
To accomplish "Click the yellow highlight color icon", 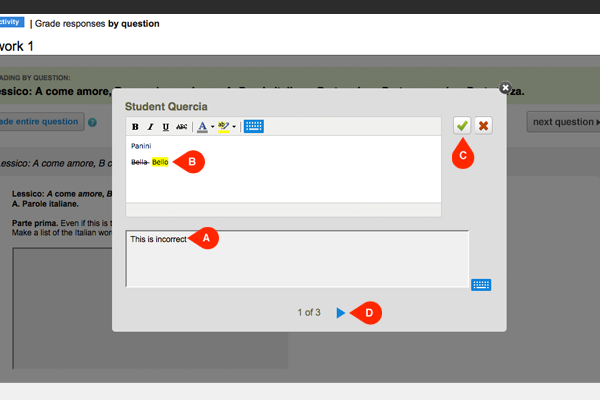I will click(224, 127).
